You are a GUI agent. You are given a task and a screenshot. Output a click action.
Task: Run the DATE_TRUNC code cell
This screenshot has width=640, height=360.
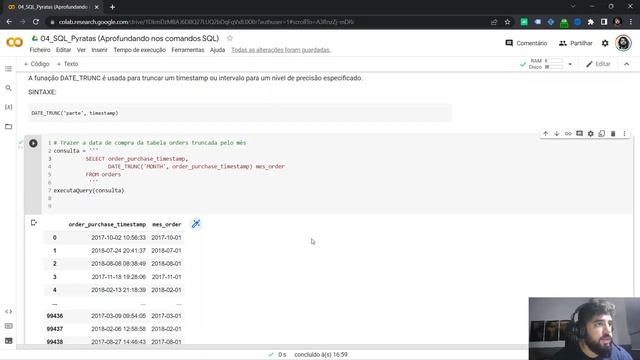point(33,143)
